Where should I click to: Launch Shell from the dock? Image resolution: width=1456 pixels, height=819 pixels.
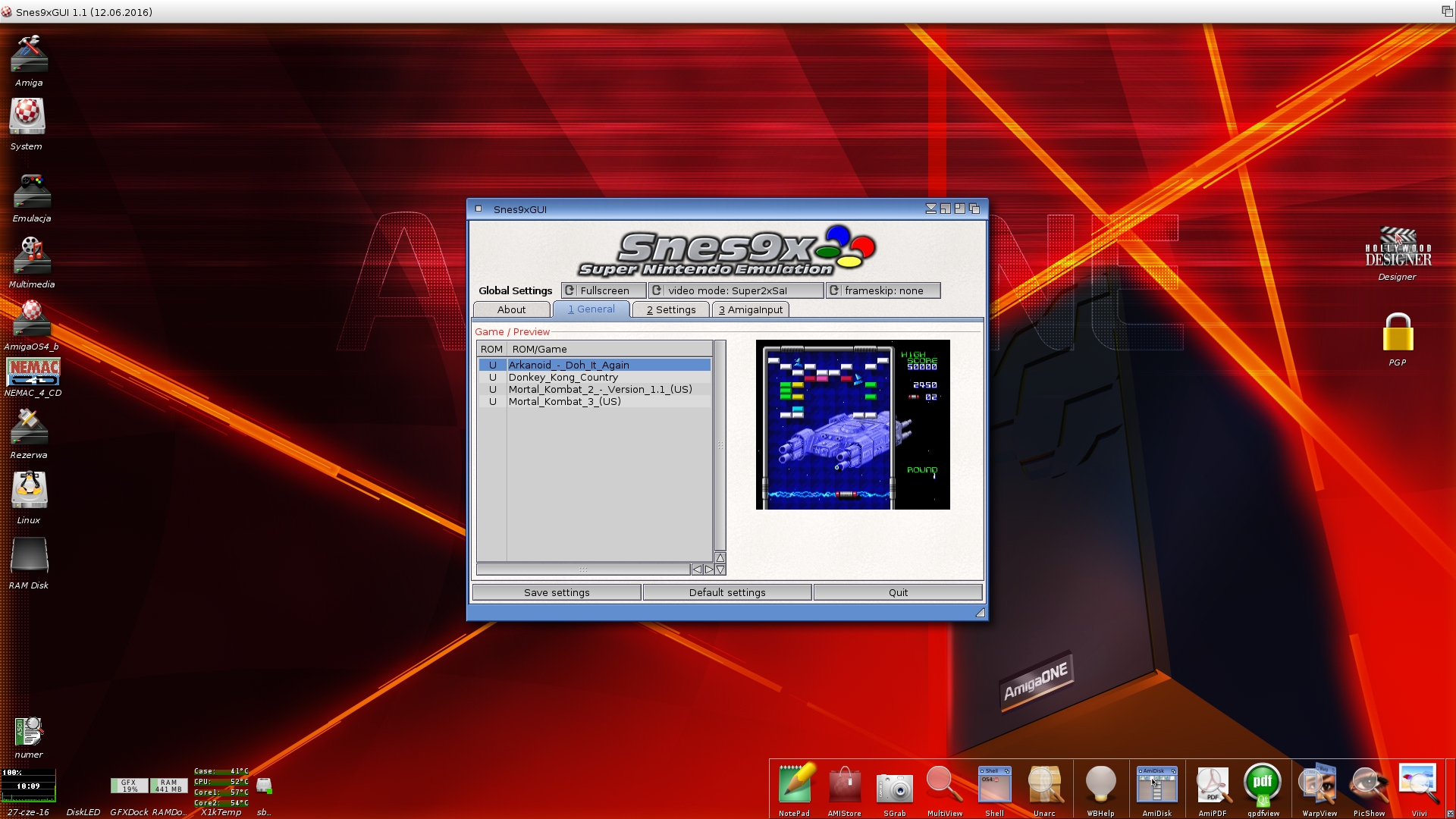coord(994,784)
